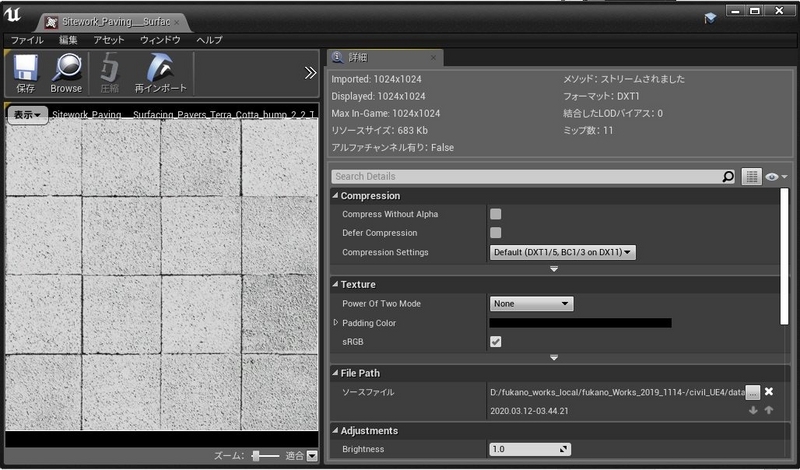Expand the toolbar overflow double-chevron
800x470 pixels.
click(310, 72)
